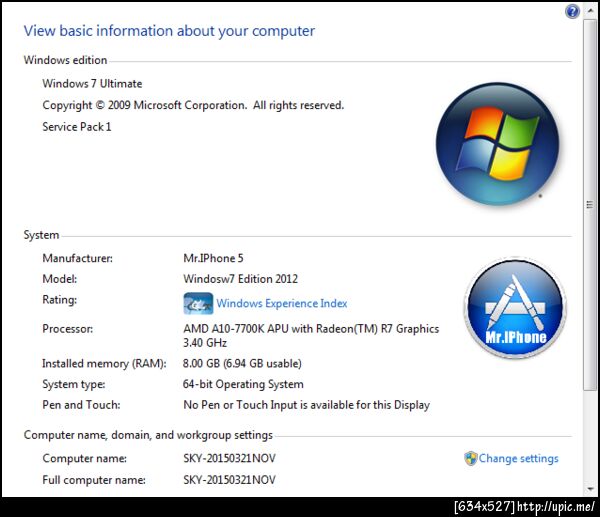Click the Manufacturer value Mr.IPhone 5
Screen dimensions: 600x517
pyautogui.click(x=213, y=258)
